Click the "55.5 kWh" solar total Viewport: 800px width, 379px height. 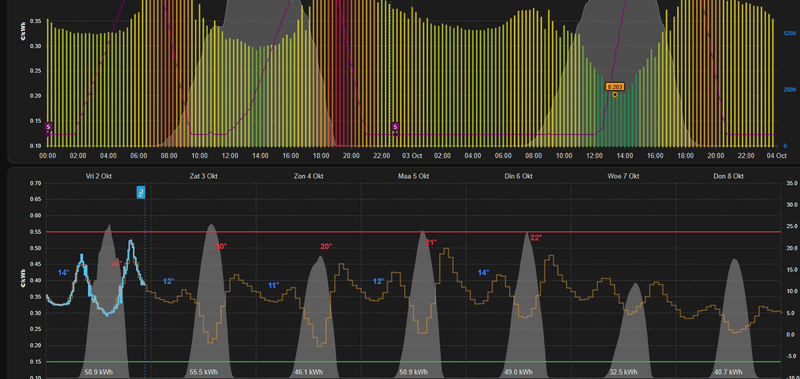pyautogui.click(x=203, y=372)
